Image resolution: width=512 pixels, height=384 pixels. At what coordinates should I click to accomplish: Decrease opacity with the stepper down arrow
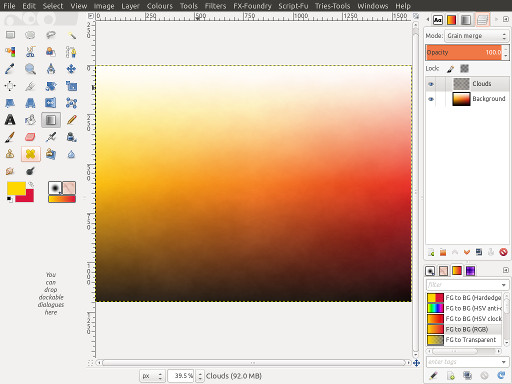506,56
